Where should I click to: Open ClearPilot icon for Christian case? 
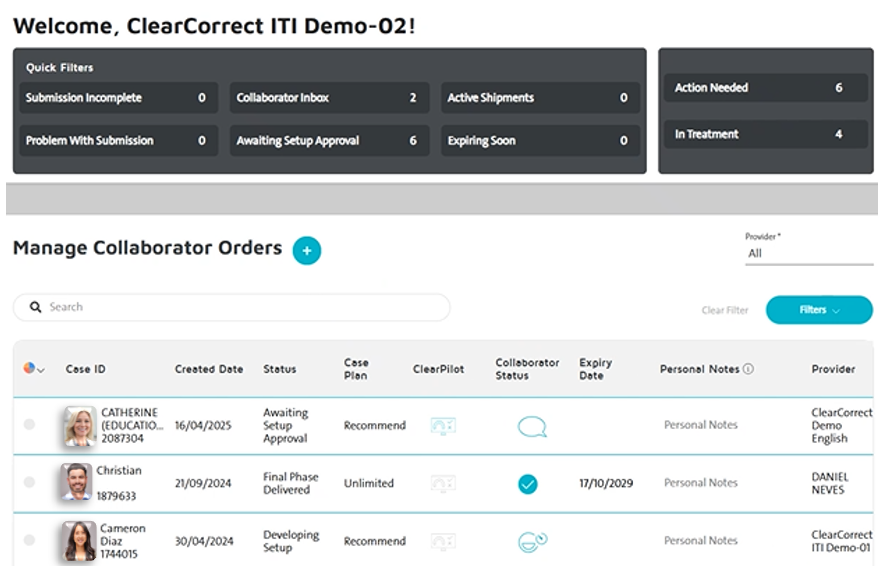(x=443, y=483)
